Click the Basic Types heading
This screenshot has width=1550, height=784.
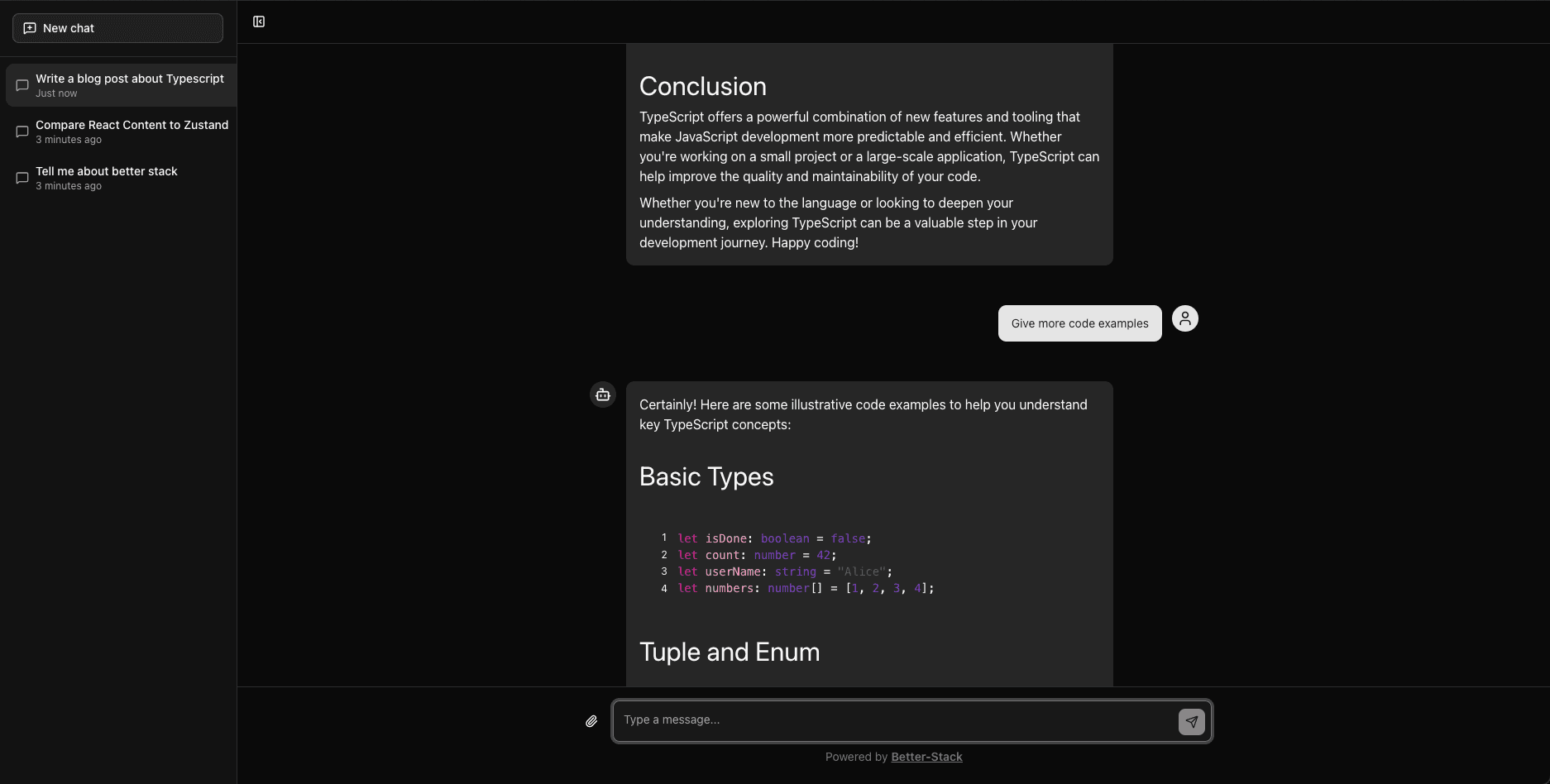click(x=706, y=476)
